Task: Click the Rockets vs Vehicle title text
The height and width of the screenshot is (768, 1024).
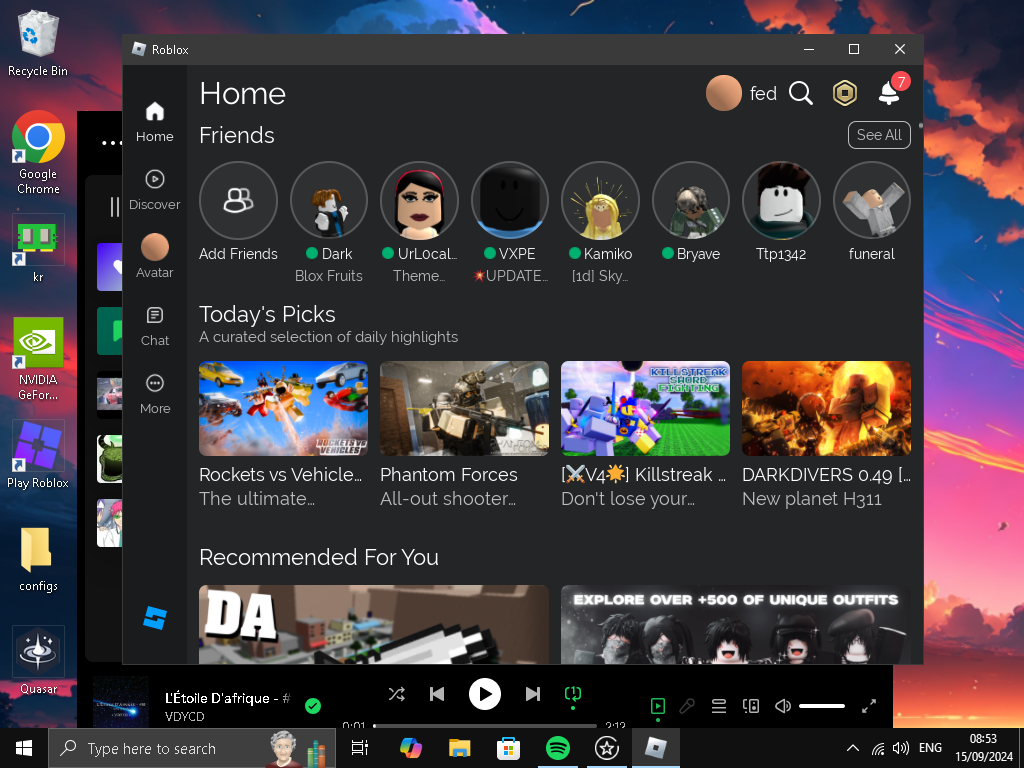Action: (x=280, y=475)
